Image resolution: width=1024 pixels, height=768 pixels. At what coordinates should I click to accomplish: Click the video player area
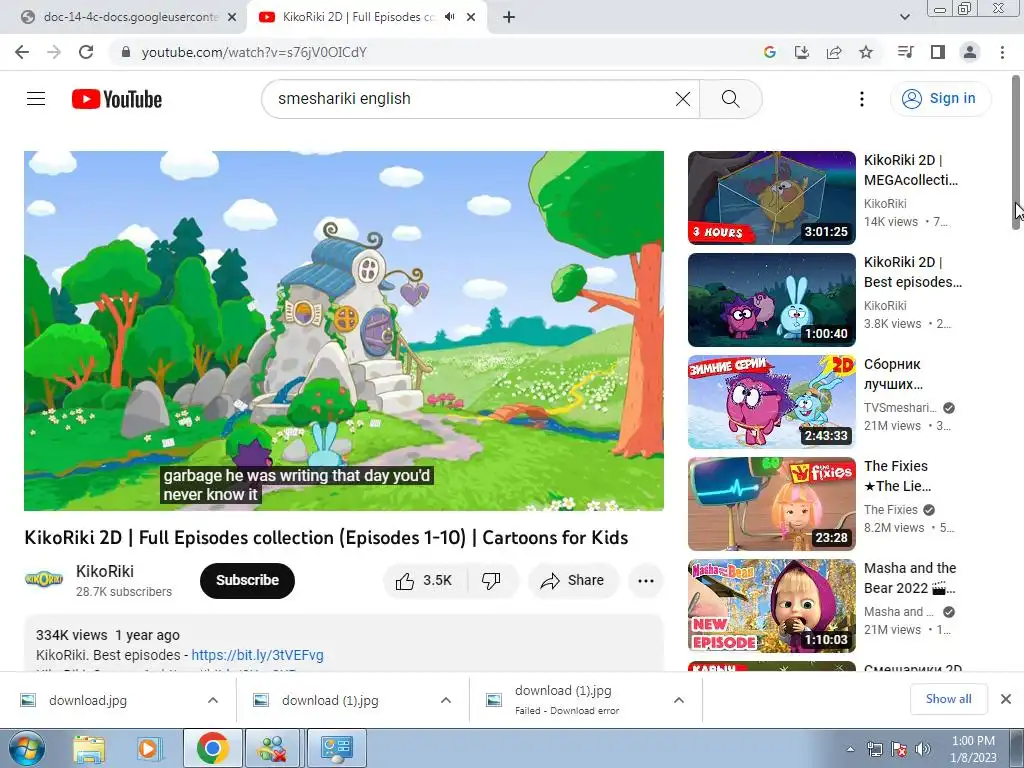(x=344, y=330)
